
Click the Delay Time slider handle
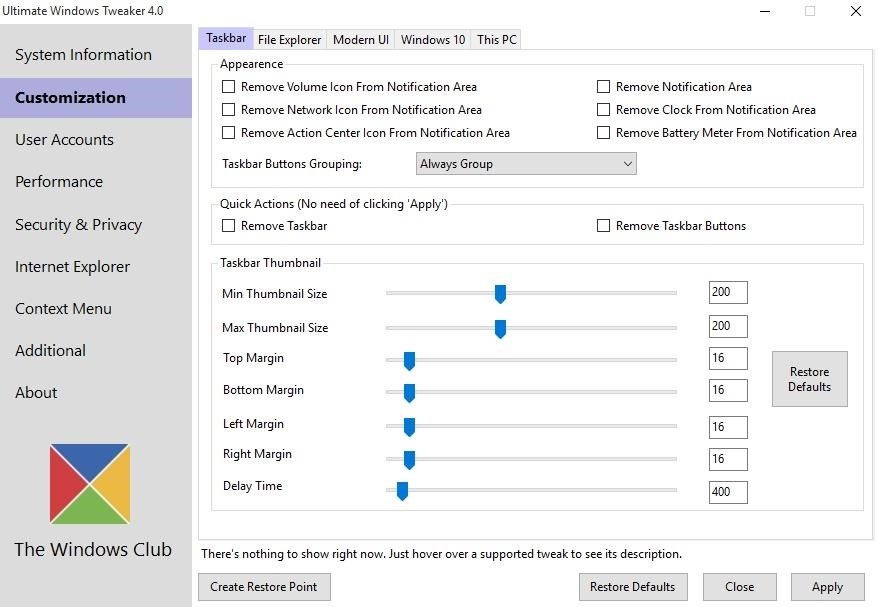click(x=402, y=491)
